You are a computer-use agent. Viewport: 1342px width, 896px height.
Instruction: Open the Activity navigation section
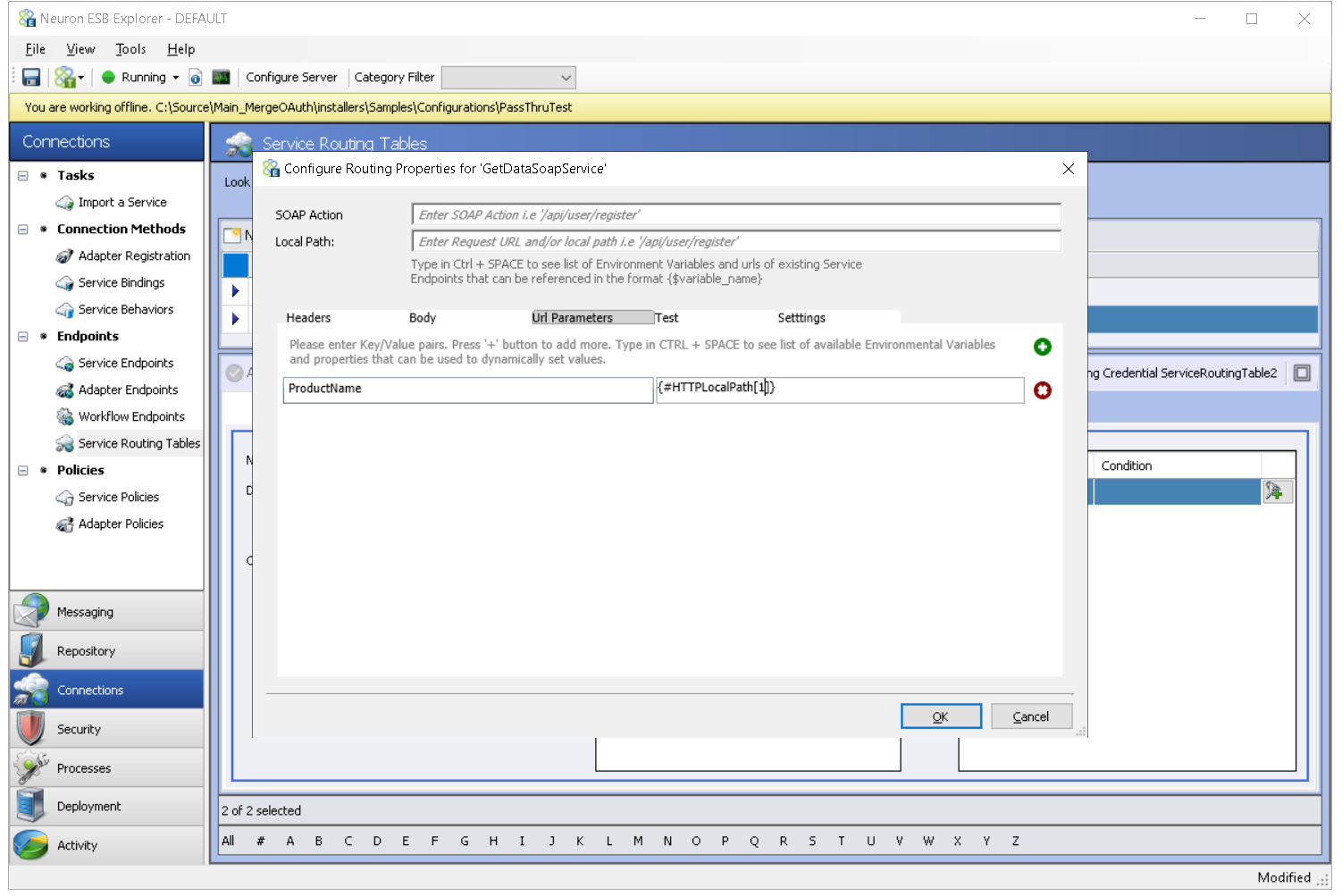pyautogui.click(x=107, y=845)
